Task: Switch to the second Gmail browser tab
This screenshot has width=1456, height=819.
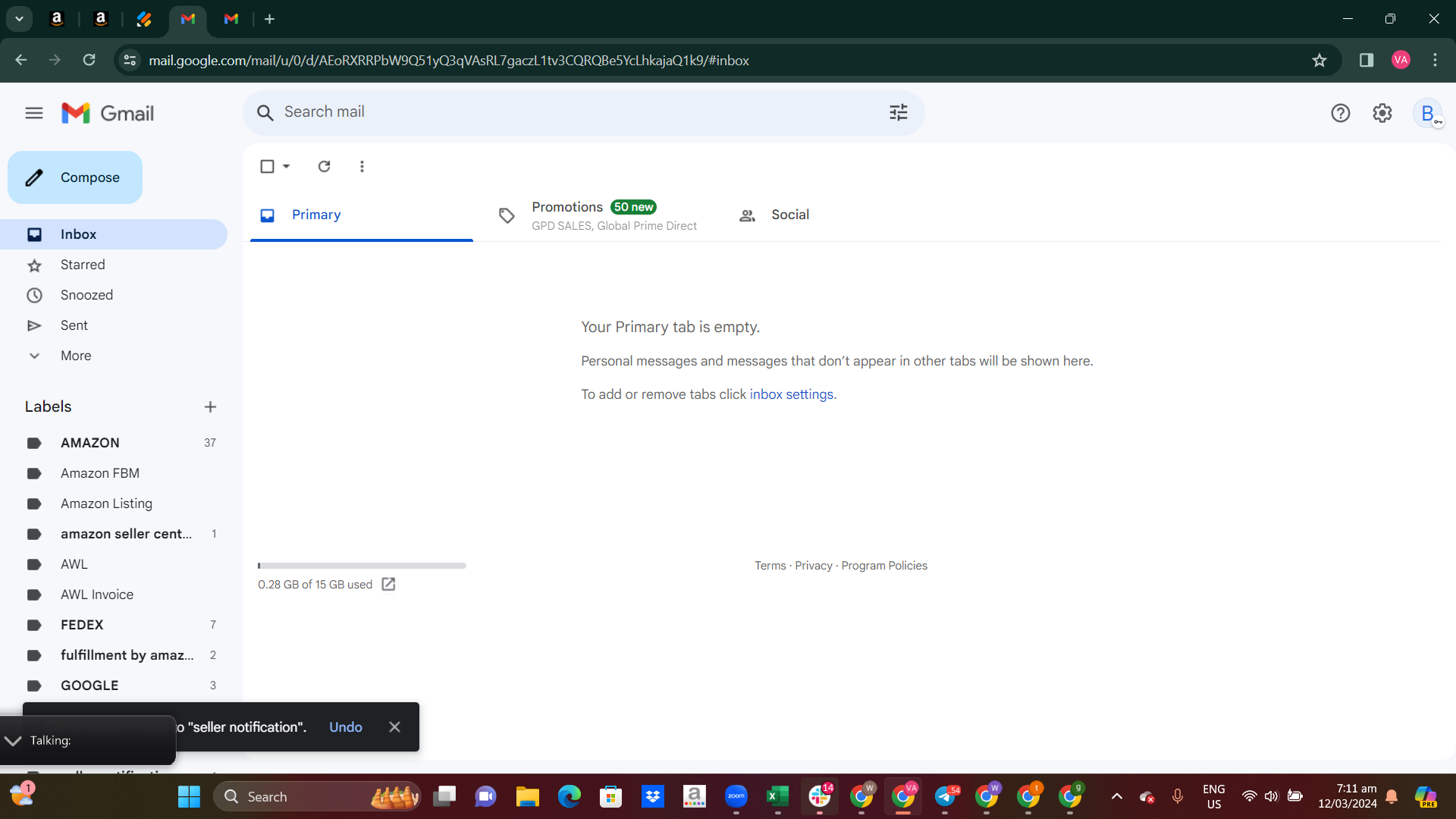Action: [231, 19]
